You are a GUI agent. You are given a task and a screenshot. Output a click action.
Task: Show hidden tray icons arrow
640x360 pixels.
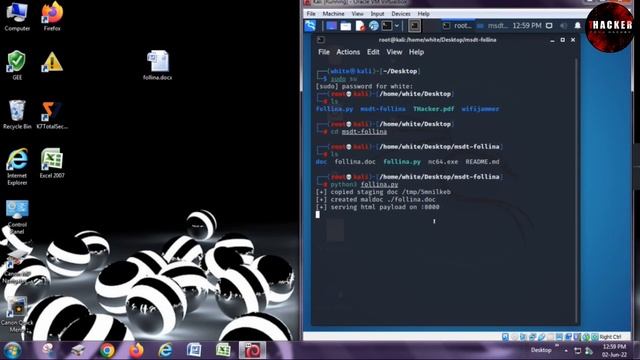pos(566,351)
